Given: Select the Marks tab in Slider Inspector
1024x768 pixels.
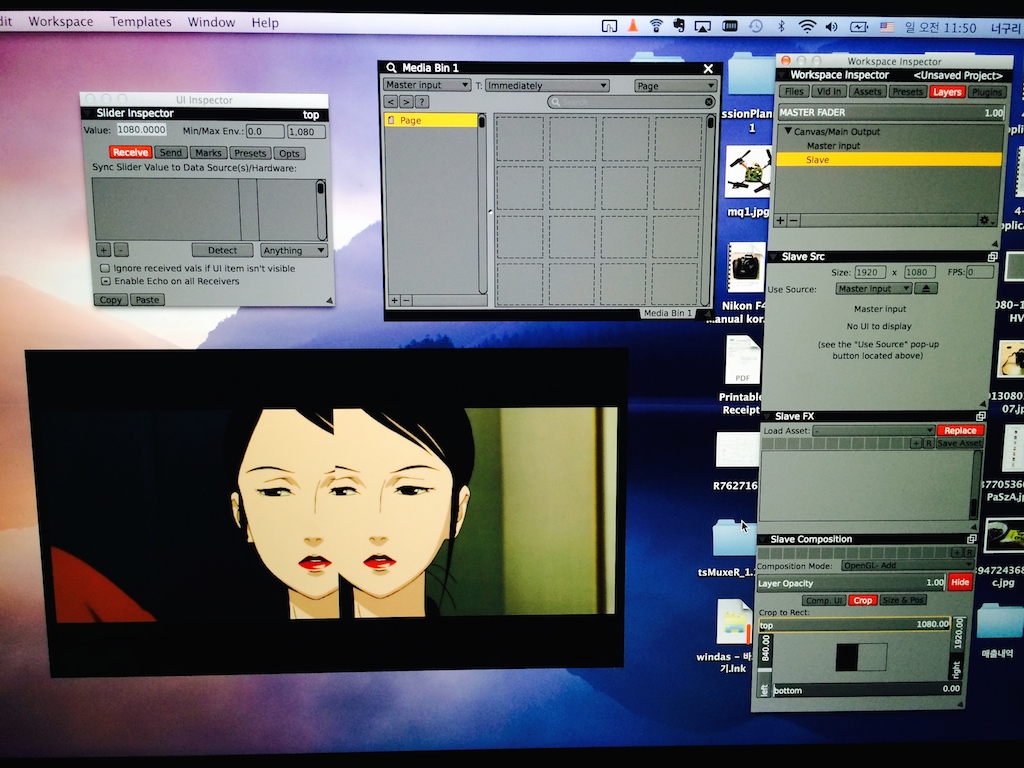Looking at the screenshot, I should click(x=208, y=153).
